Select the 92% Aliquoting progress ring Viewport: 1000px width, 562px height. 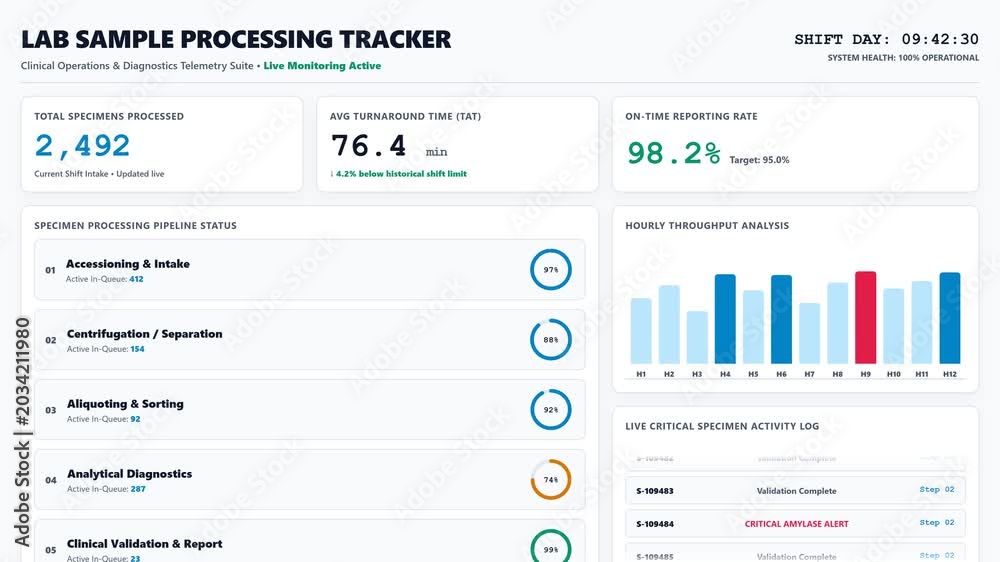[x=550, y=410]
